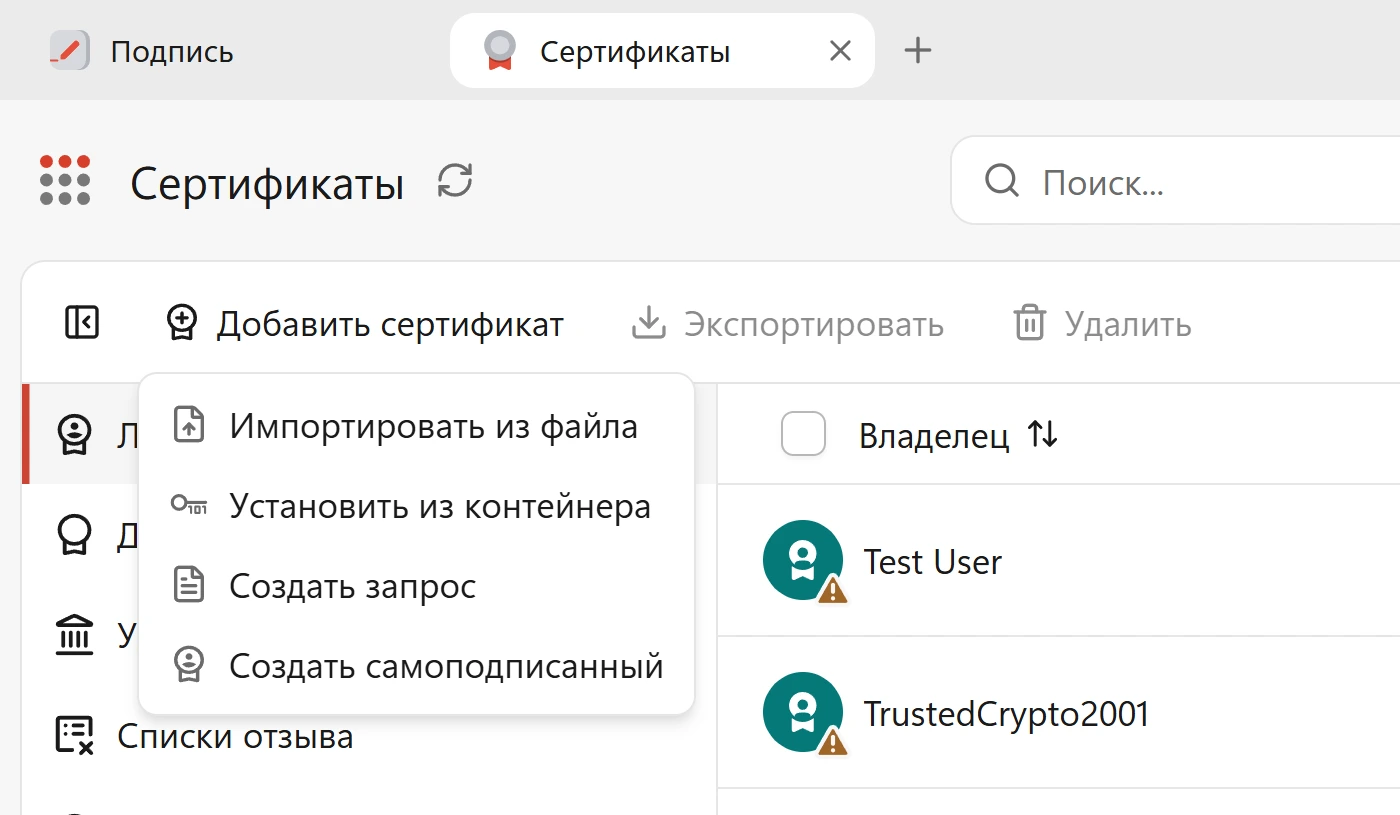Click the Сертификаты page heading
The width and height of the screenshot is (1400, 815).
pyautogui.click(x=267, y=184)
